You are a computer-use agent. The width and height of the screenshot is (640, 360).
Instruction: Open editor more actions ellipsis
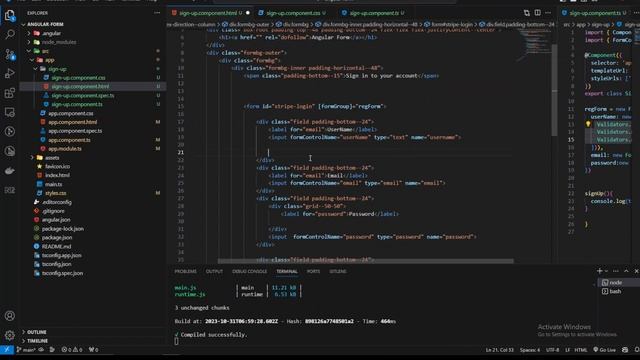pyautogui.click(x=548, y=13)
